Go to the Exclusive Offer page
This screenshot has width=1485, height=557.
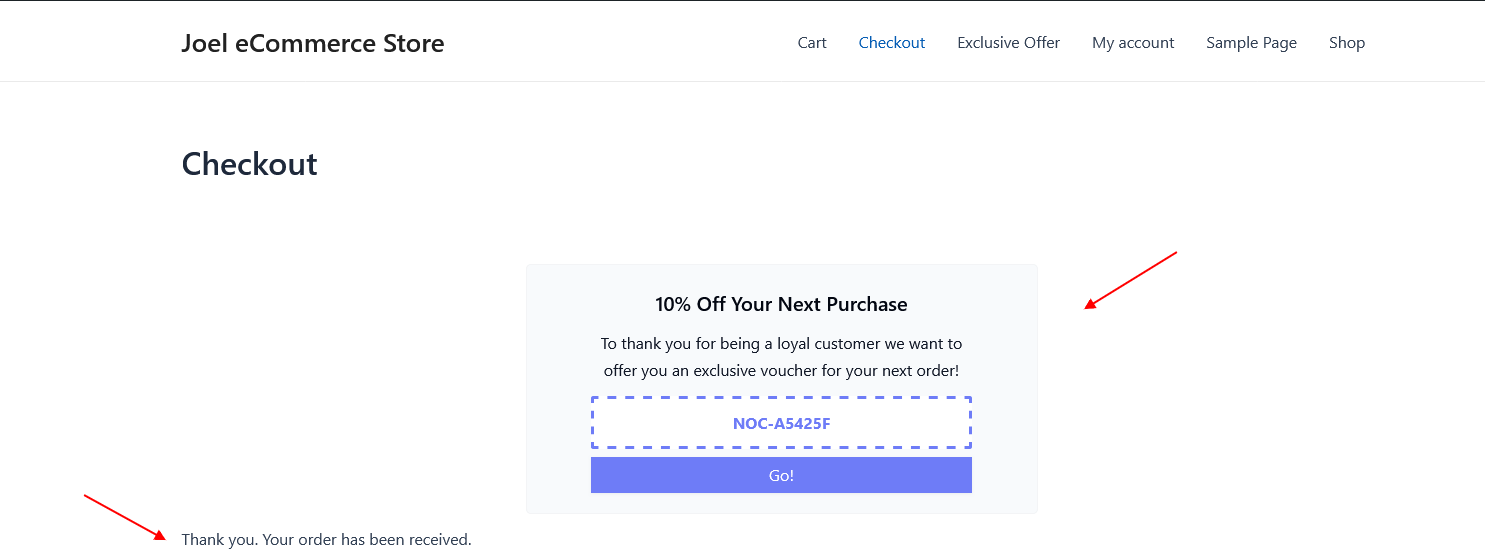click(x=1008, y=43)
